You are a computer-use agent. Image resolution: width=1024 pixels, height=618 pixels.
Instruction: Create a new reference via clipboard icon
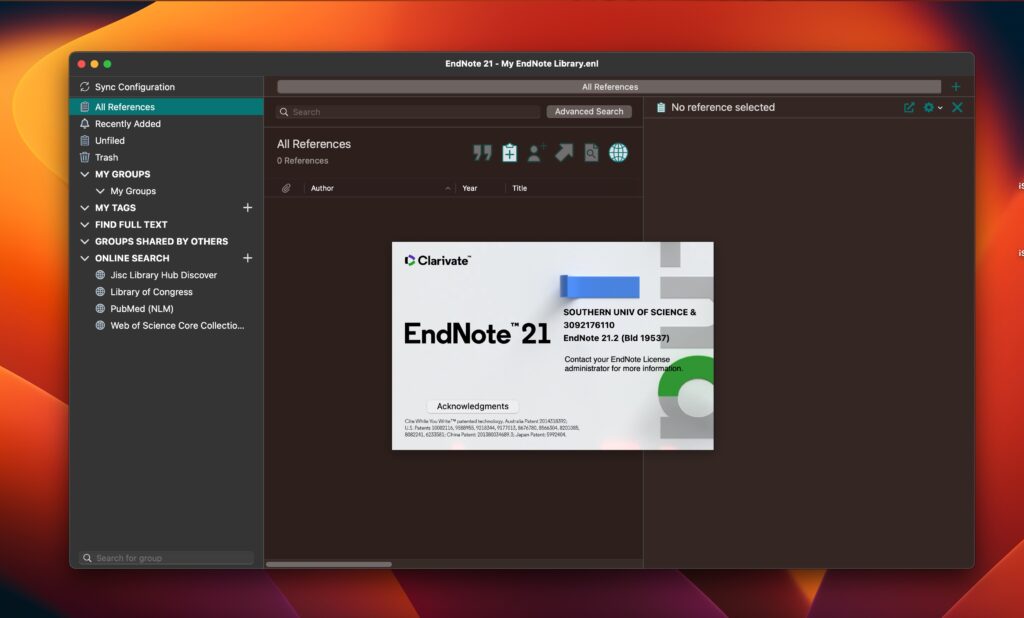(509, 153)
